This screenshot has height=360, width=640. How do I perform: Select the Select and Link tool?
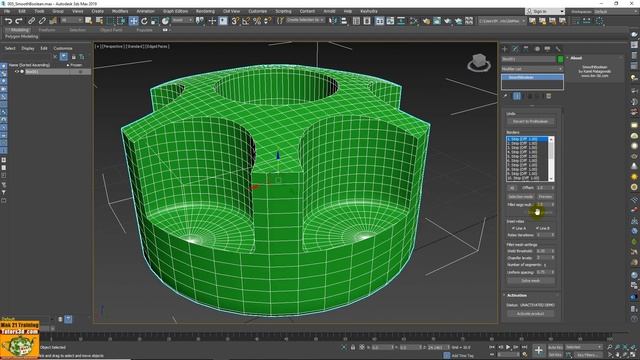click(x=31, y=20)
